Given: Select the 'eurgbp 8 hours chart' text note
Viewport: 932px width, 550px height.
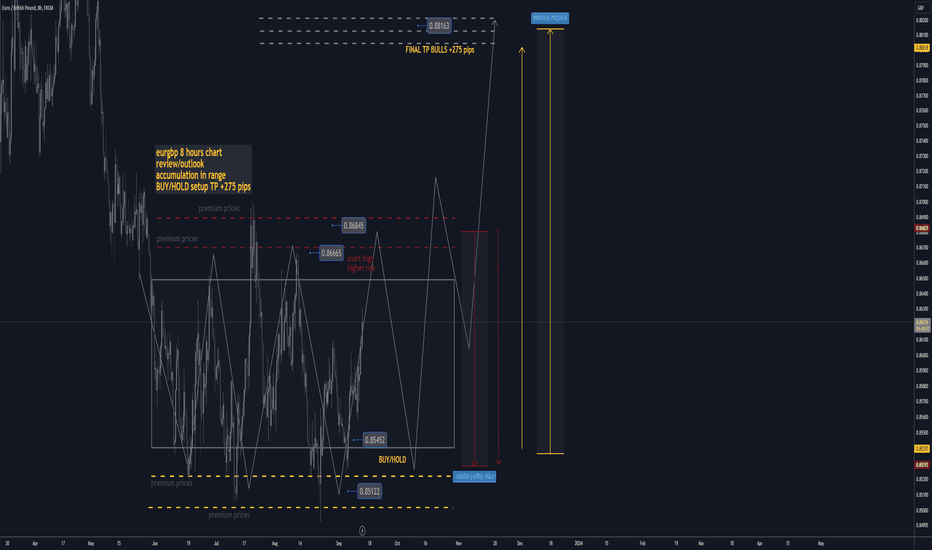Looking at the screenshot, I should (x=203, y=169).
